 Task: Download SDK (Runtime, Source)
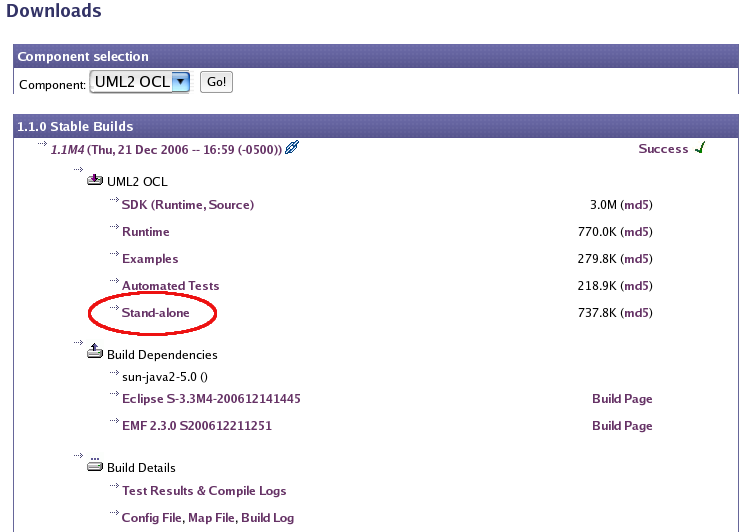coord(188,205)
